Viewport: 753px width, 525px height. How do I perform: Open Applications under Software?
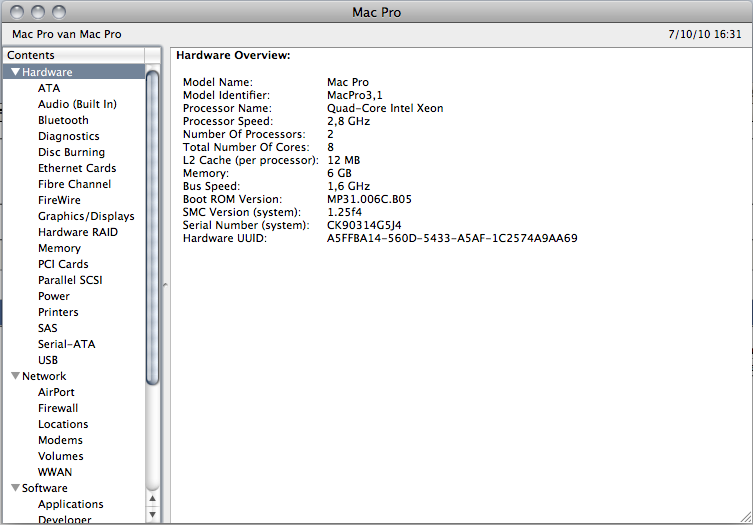tap(71, 504)
